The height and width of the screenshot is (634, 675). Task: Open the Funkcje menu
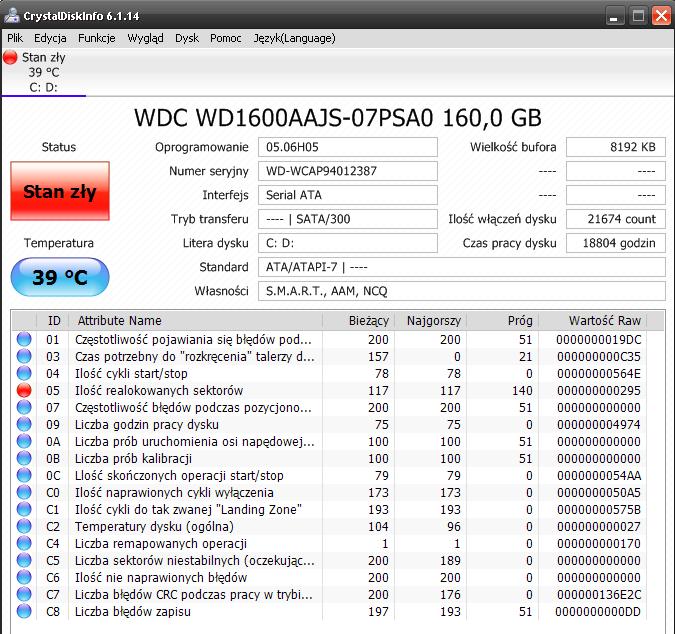[97, 38]
